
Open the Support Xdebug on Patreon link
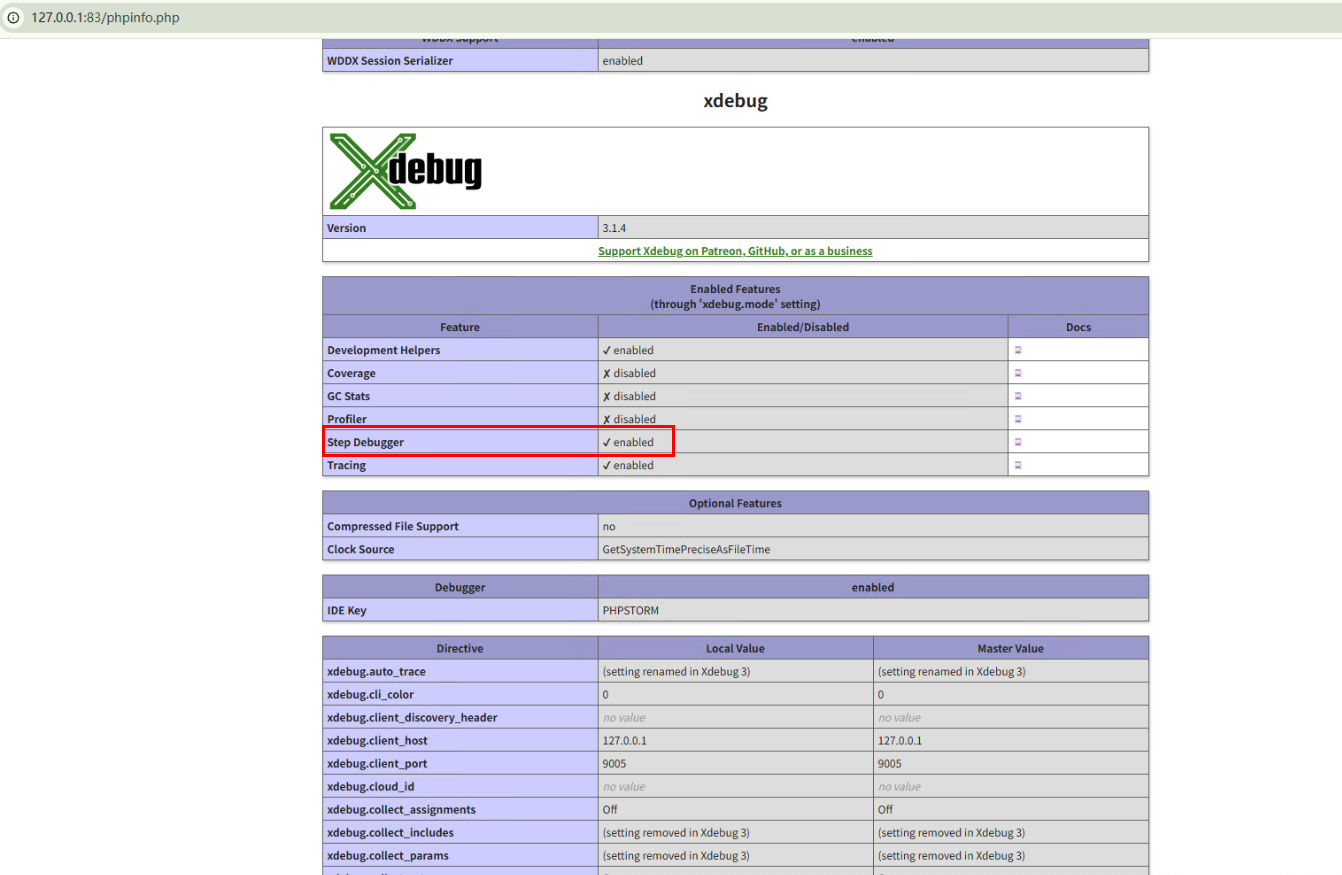735,251
